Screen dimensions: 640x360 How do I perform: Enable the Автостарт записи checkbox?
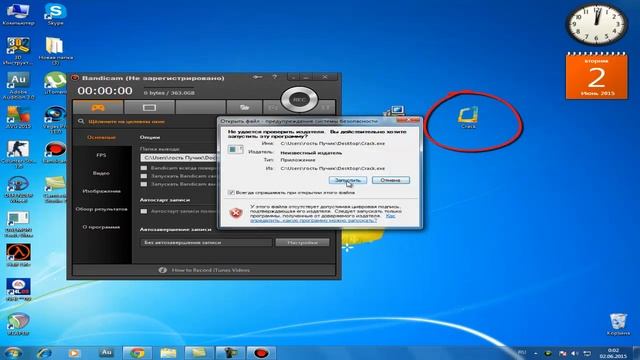(144, 211)
